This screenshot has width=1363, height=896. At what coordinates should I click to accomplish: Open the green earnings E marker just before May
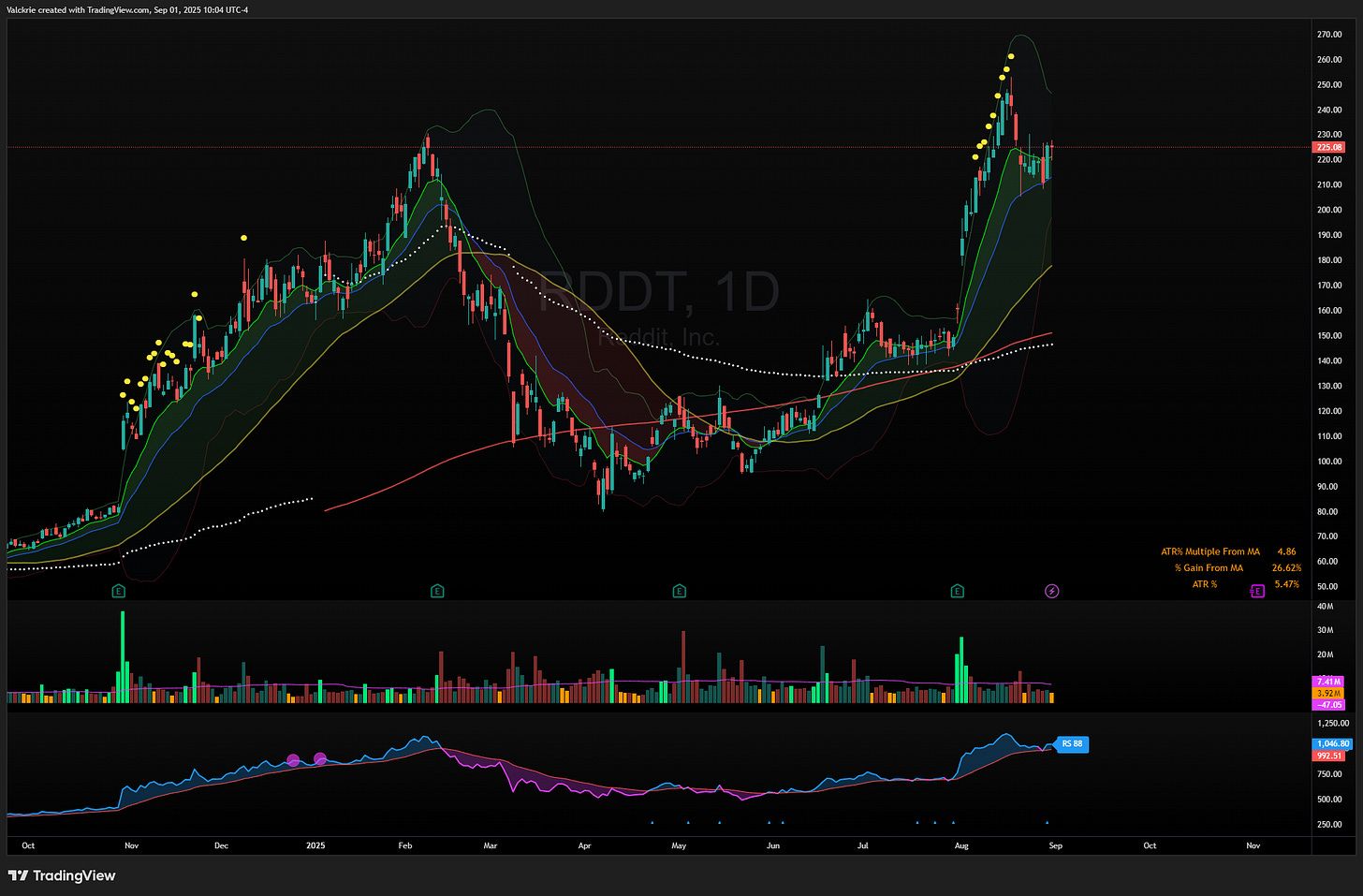click(x=680, y=591)
